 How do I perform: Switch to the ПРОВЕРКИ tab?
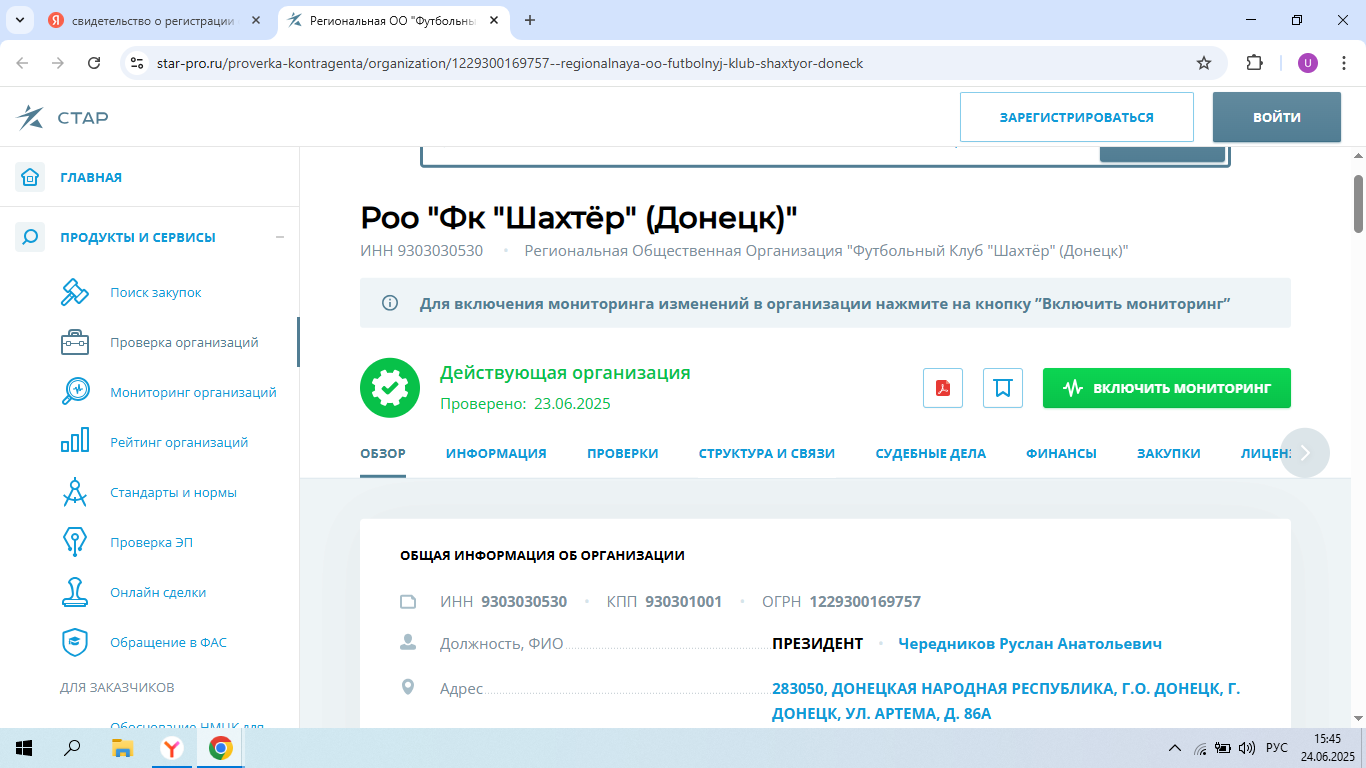[623, 453]
